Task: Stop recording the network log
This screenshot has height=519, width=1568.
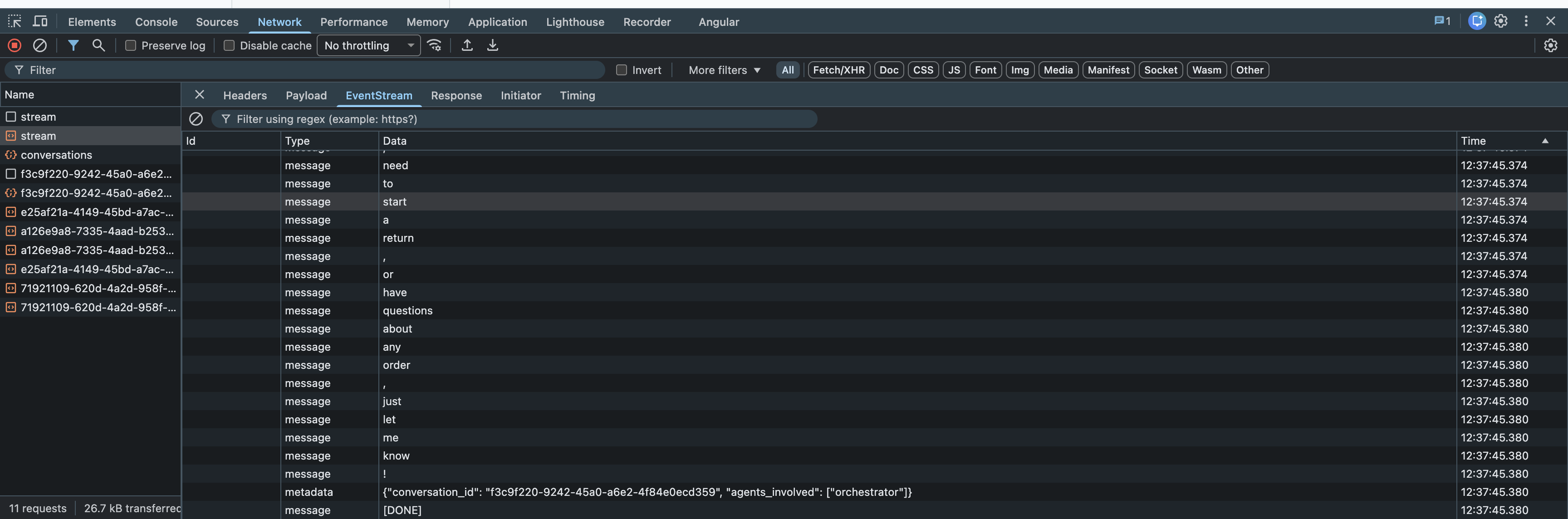Action: point(14,45)
